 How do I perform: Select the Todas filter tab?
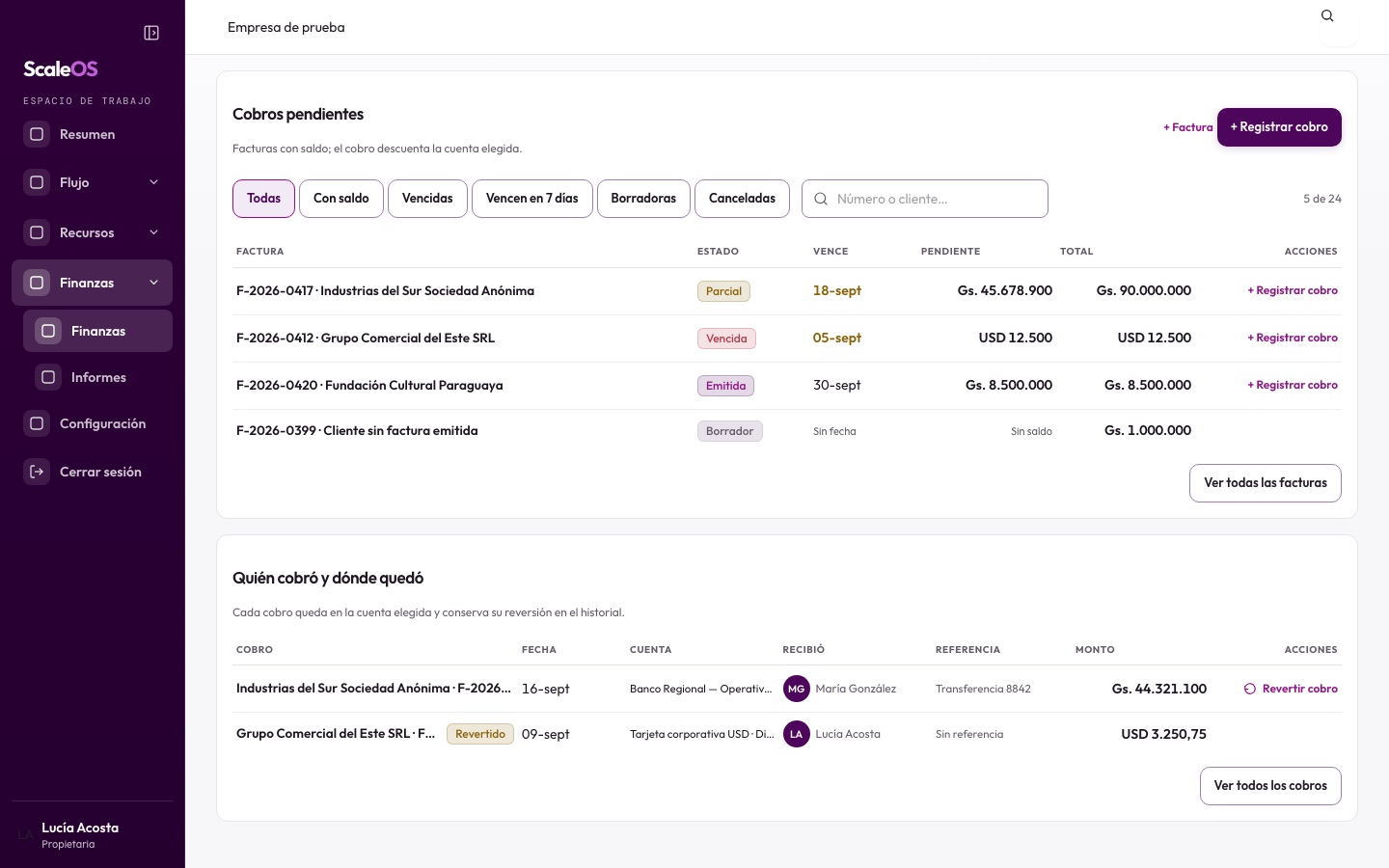tap(263, 199)
